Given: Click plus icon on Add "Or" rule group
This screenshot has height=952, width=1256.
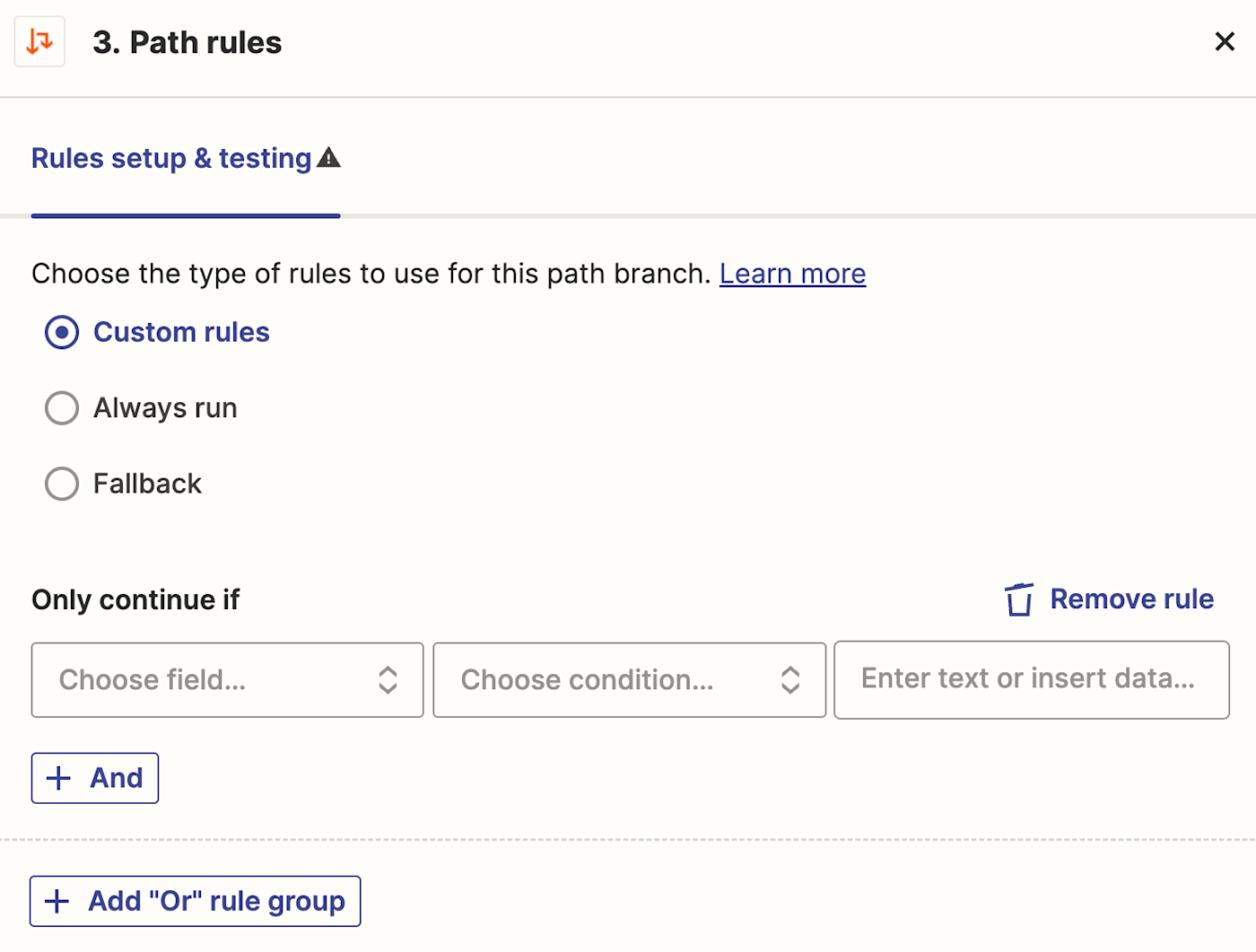Looking at the screenshot, I should [57, 901].
